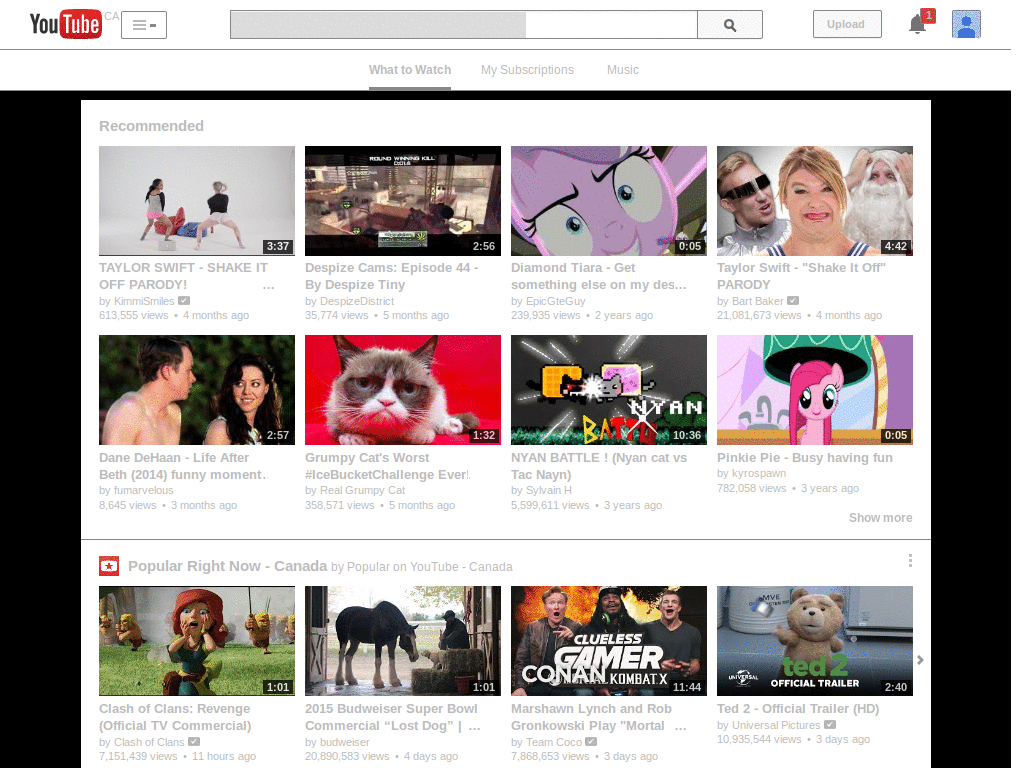Viewport: 1024px width, 768px height.
Task: Open Popular Right Now - Canada heading
Action: (x=227, y=566)
